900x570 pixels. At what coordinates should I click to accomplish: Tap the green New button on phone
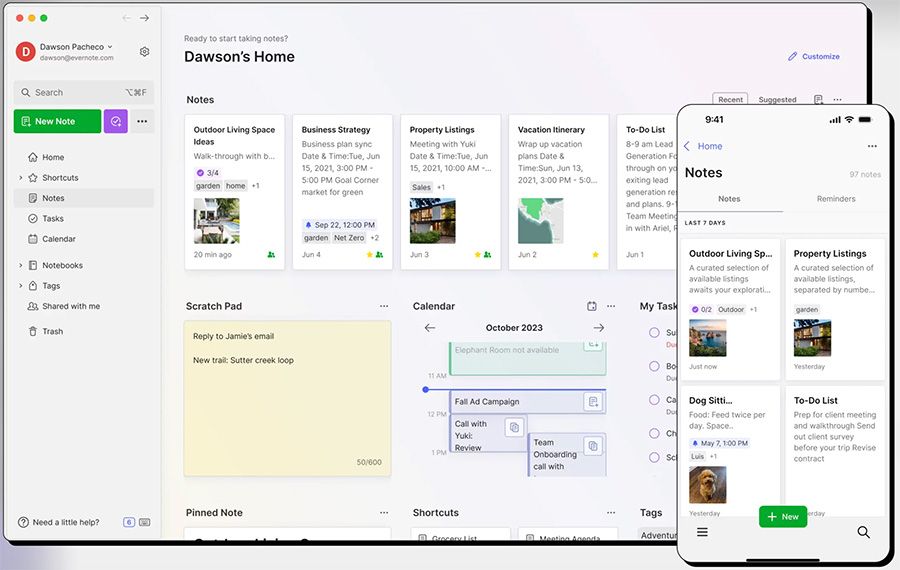[x=783, y=517]
